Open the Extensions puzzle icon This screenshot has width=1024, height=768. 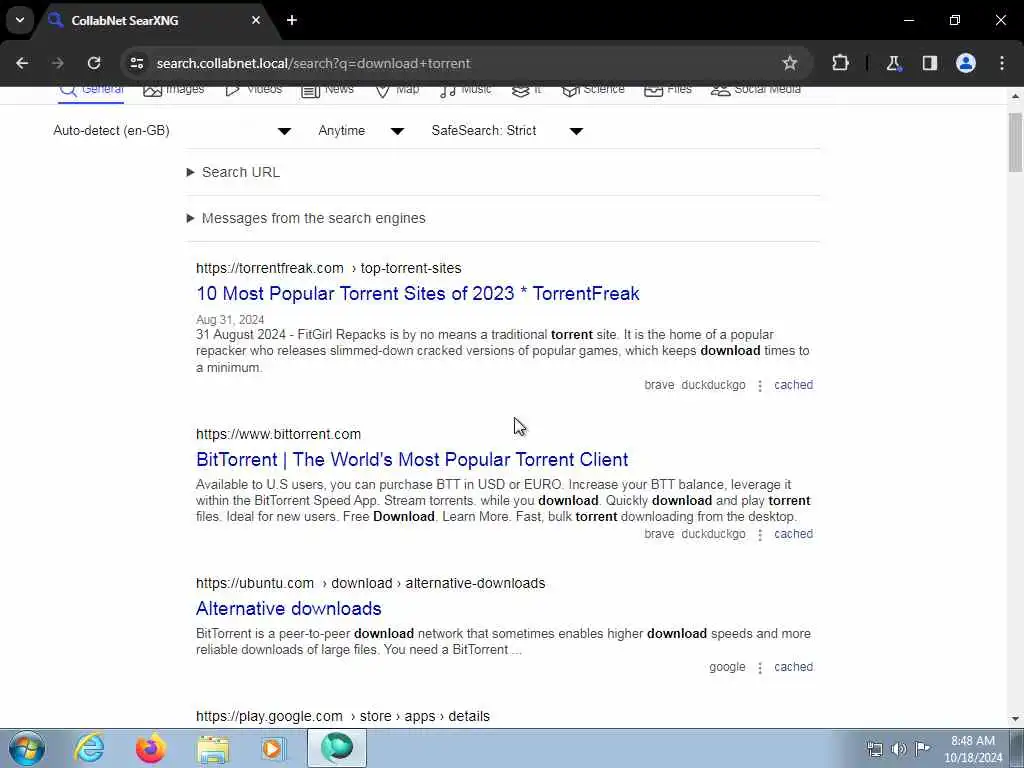tap(840, 63)
